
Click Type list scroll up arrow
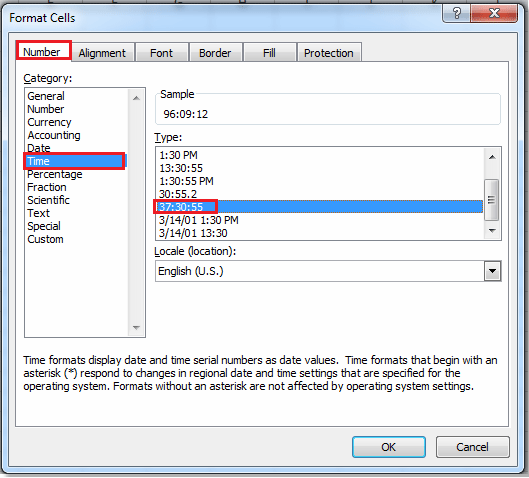tap(492, 157)
